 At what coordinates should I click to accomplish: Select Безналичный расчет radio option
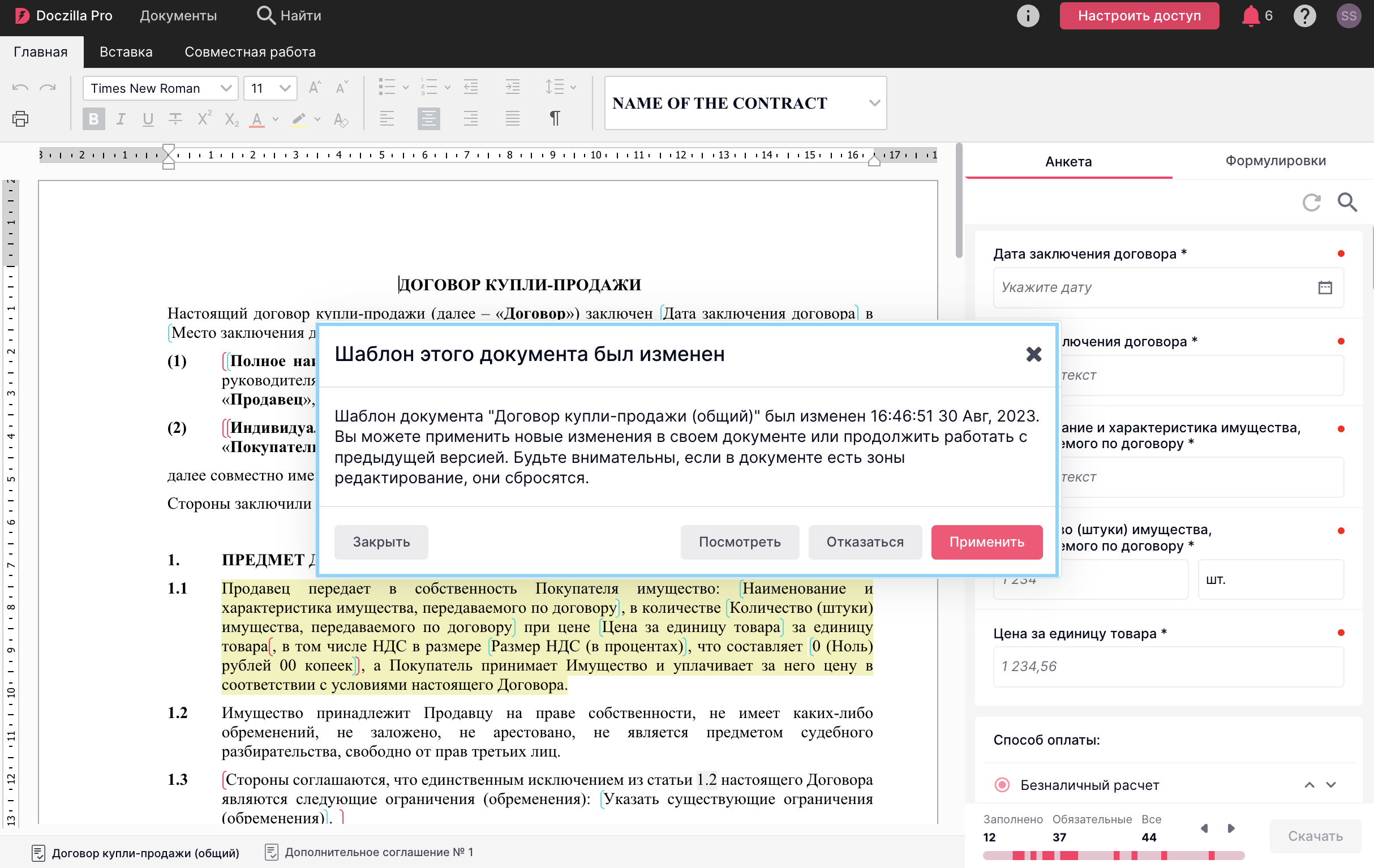[x=1002, y=785]
